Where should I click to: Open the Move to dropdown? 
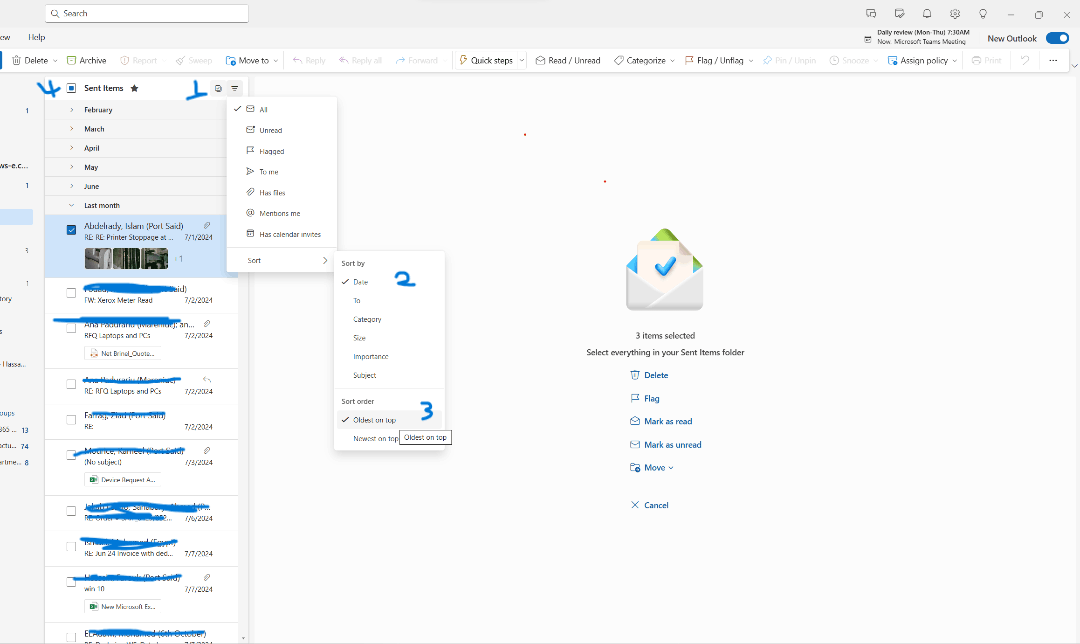pos(250,60)
